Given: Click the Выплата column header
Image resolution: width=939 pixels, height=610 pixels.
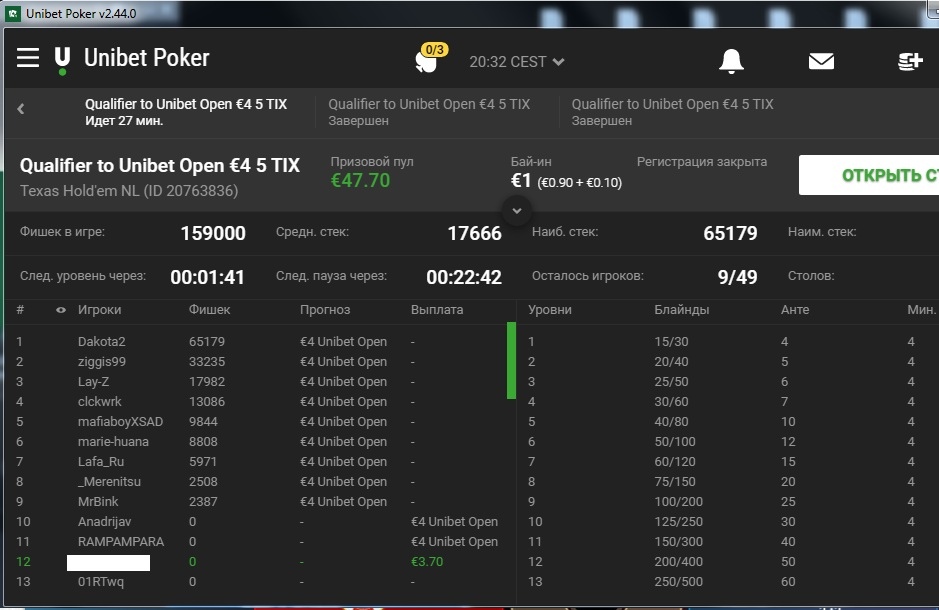Looking at the screenshot, I should click(x=437, y=309).
